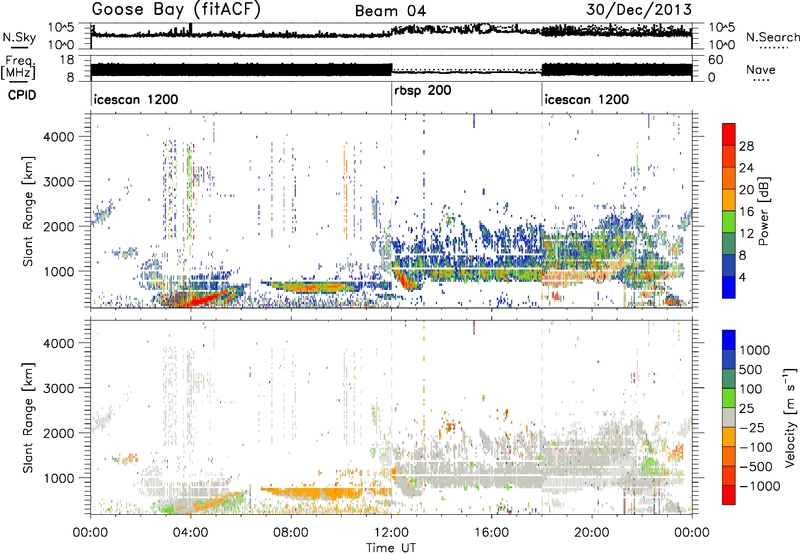Click "Slant Range [km]" beside the velocity panel

(x=28, y=417)
